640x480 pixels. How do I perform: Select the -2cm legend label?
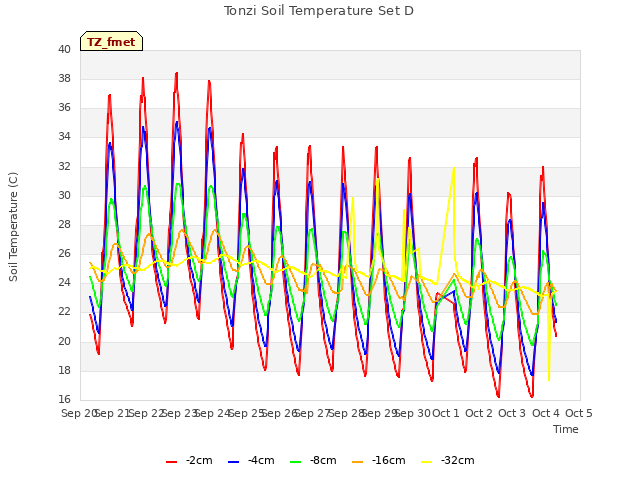pyautogui.click(x=199, y=460)
